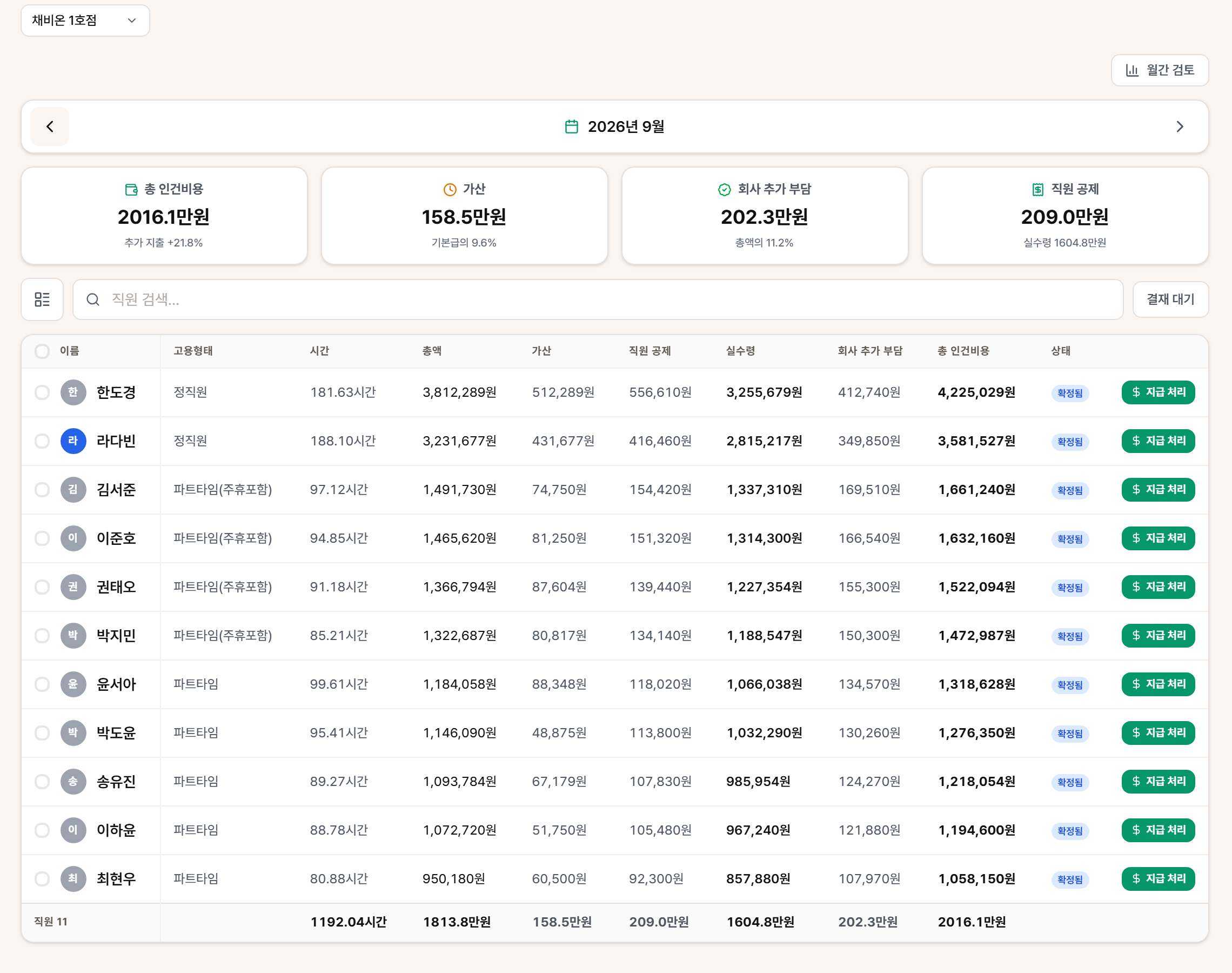Click the 총 인건비용 column header

(x=963, y=351)
